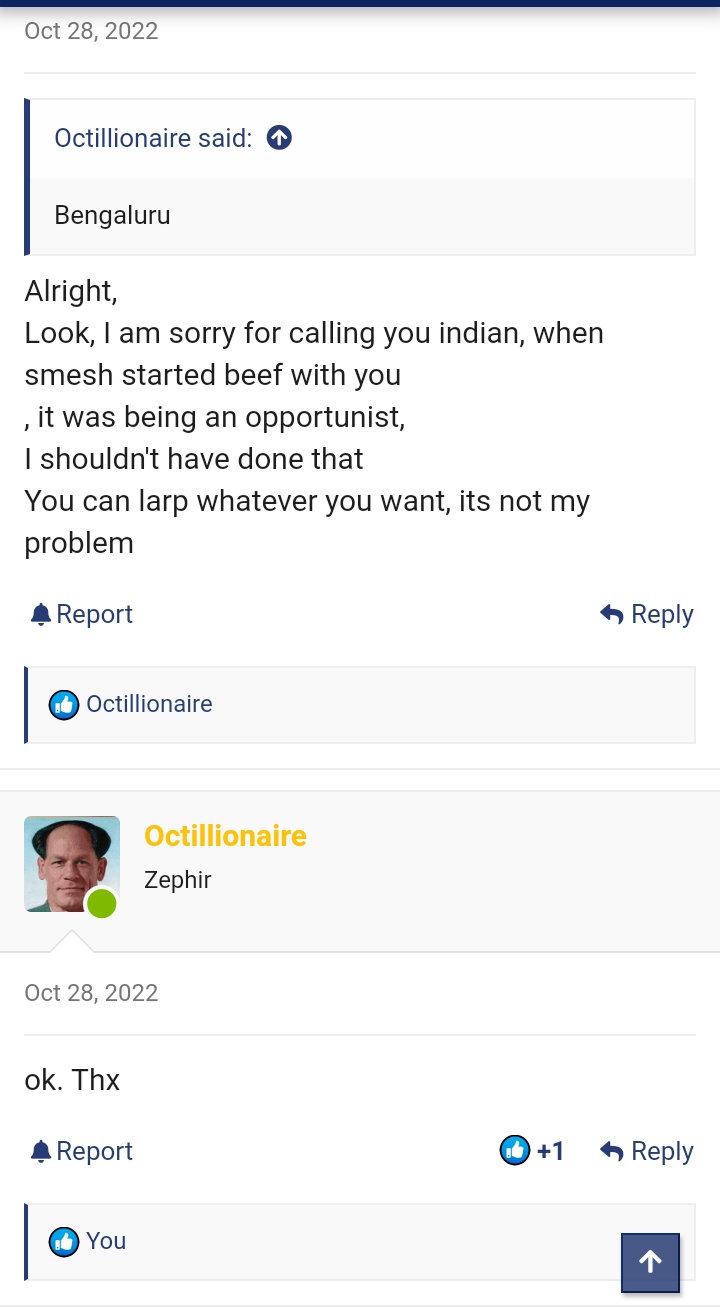720x1307 pixels.
Task: Reply to the "Alright, Look" apology post
Action: pos(647,614)
